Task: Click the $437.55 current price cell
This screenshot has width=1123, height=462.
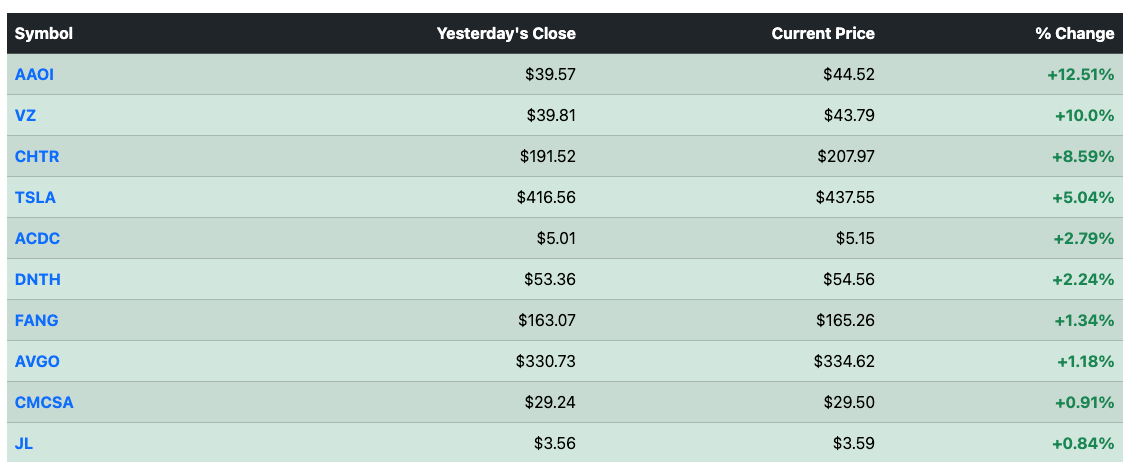Action: pos(844,197)
